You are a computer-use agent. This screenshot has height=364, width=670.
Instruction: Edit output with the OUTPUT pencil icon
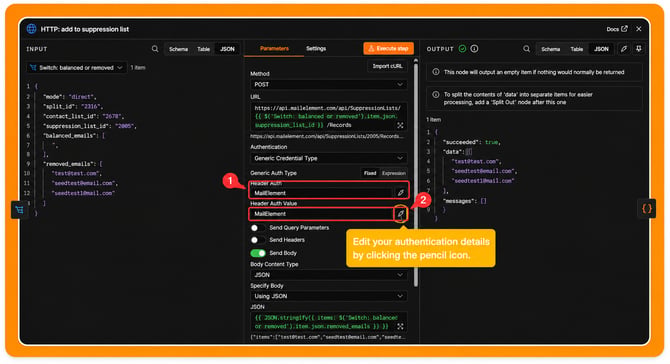pos(624,49)
